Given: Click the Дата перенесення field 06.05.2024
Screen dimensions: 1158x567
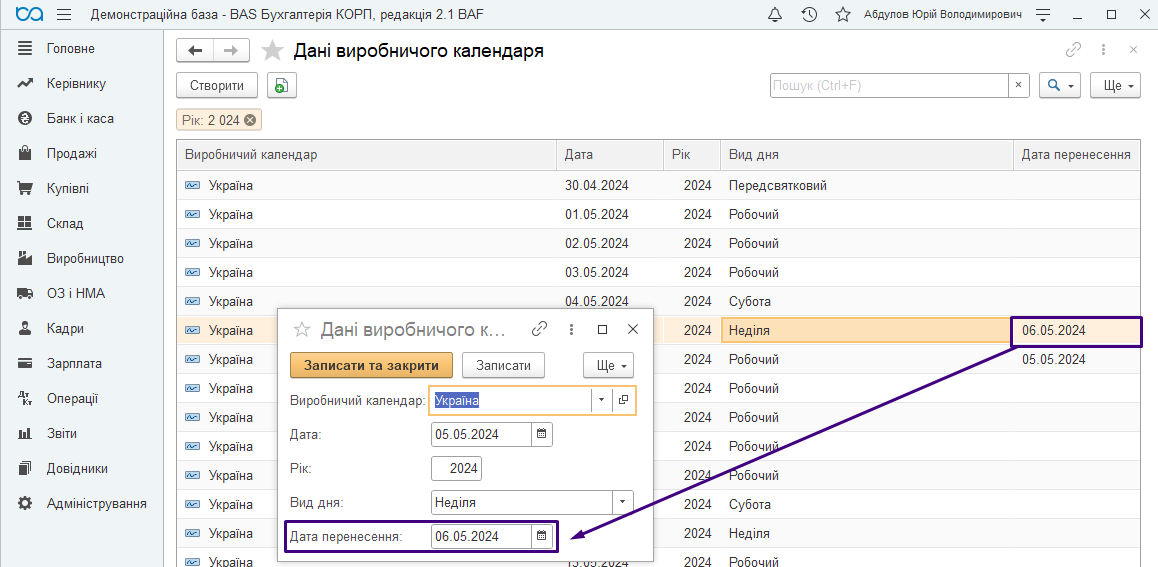Looking at the screenshot, I should coord(481,537).
